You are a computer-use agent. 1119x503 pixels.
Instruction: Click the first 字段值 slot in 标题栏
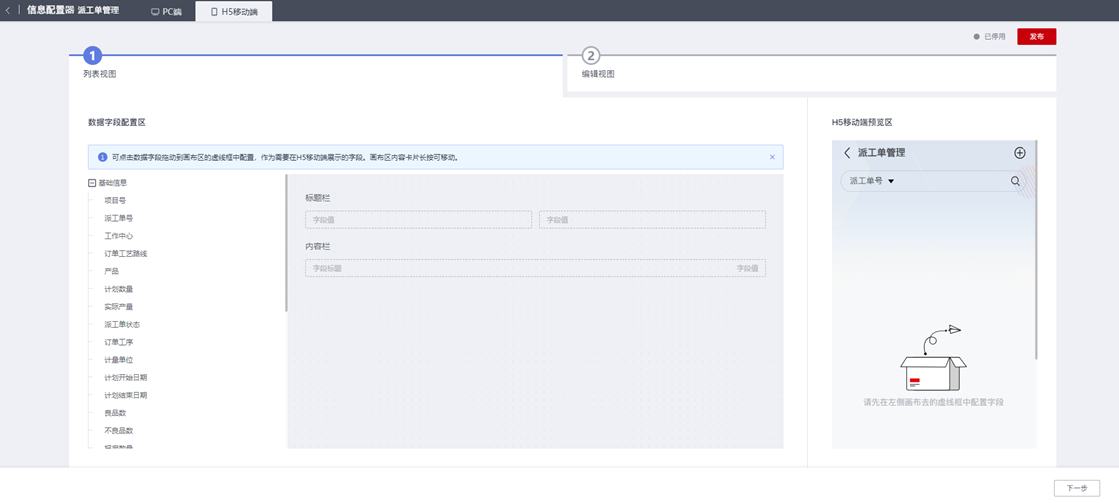[418, 220]
